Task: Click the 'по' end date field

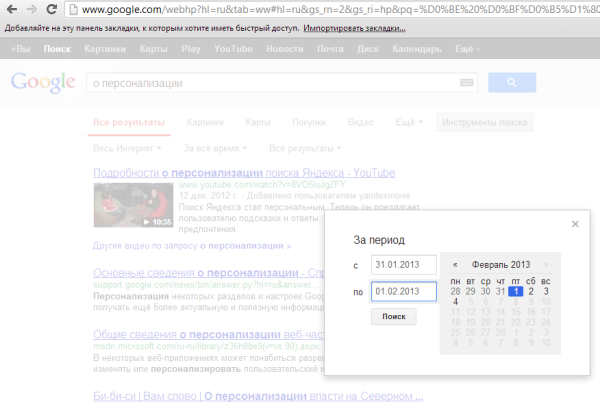Action: [404, 291]
